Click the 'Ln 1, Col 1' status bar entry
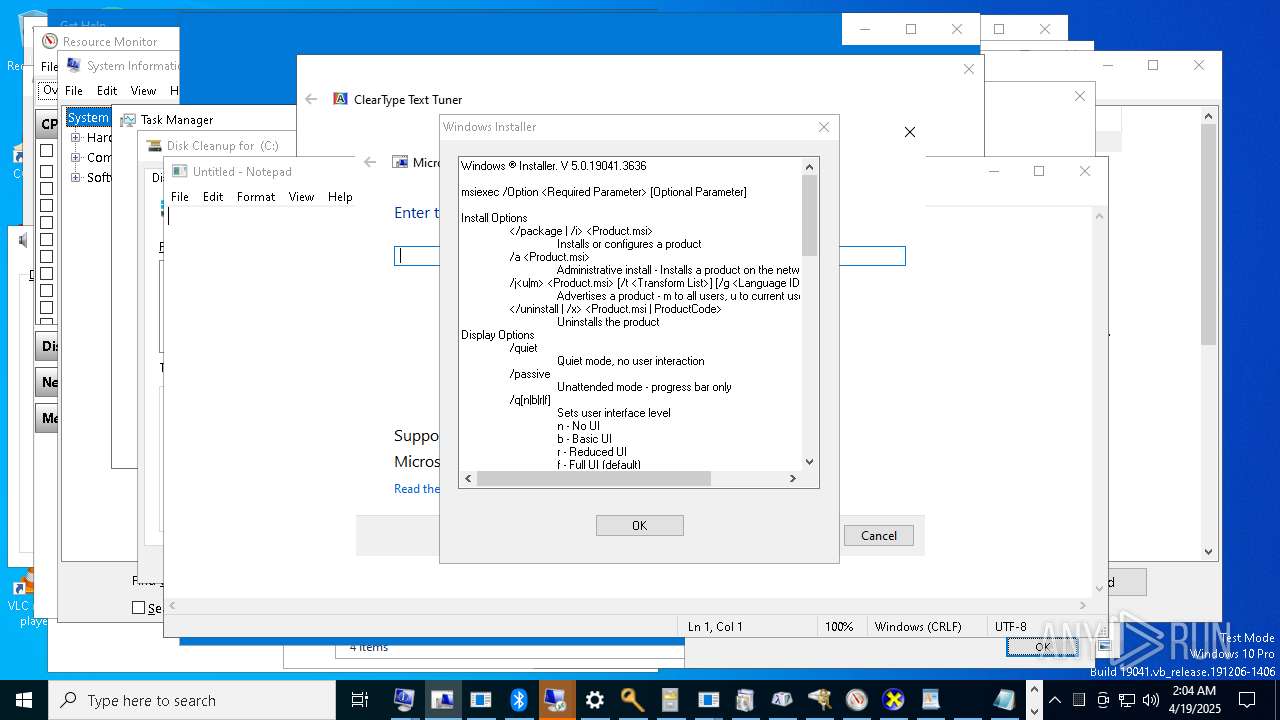The height and width of the screenshot is (720, 1280). pos(715,627)
